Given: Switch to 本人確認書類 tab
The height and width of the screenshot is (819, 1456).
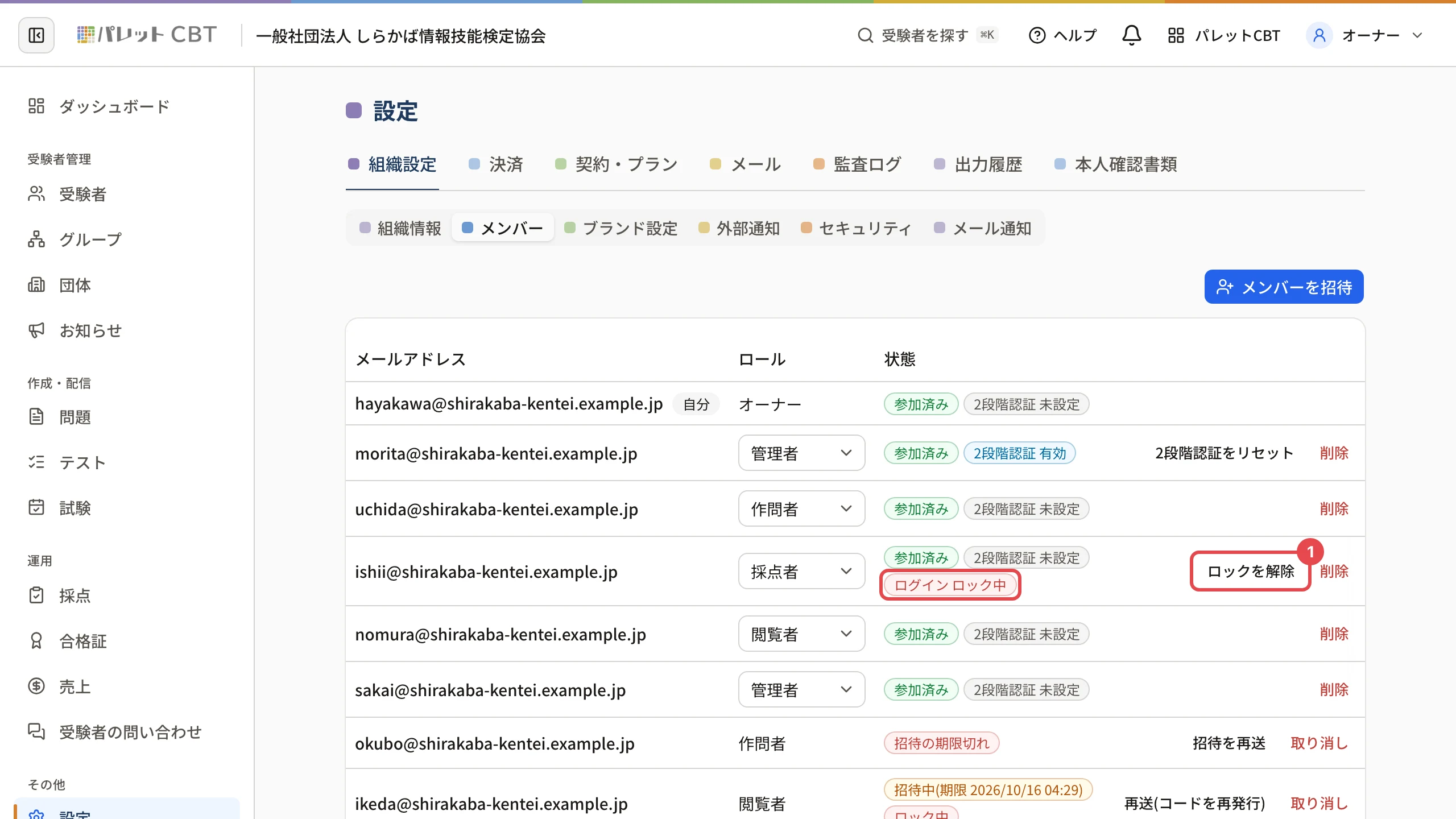Looking at the screenshot, I should pos(1116,164).
